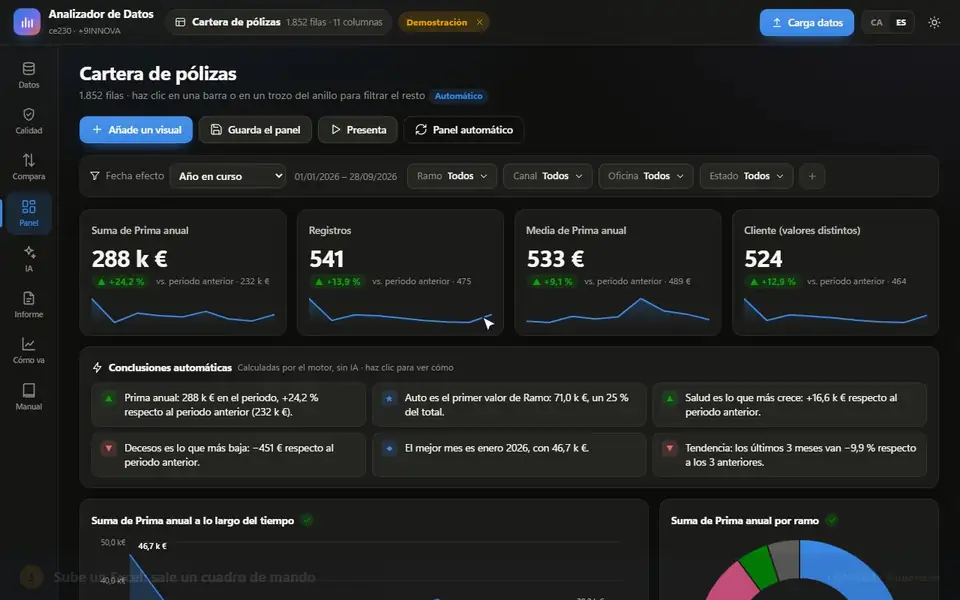
Task: Open the Calidad shield section
Action: point(29,121)
